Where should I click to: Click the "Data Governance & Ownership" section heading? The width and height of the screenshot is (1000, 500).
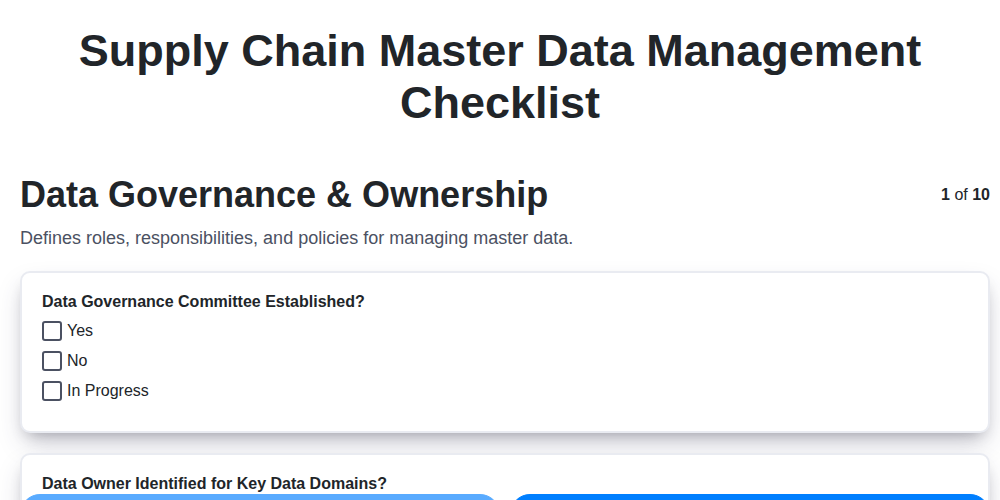click(x=284, y=195)
